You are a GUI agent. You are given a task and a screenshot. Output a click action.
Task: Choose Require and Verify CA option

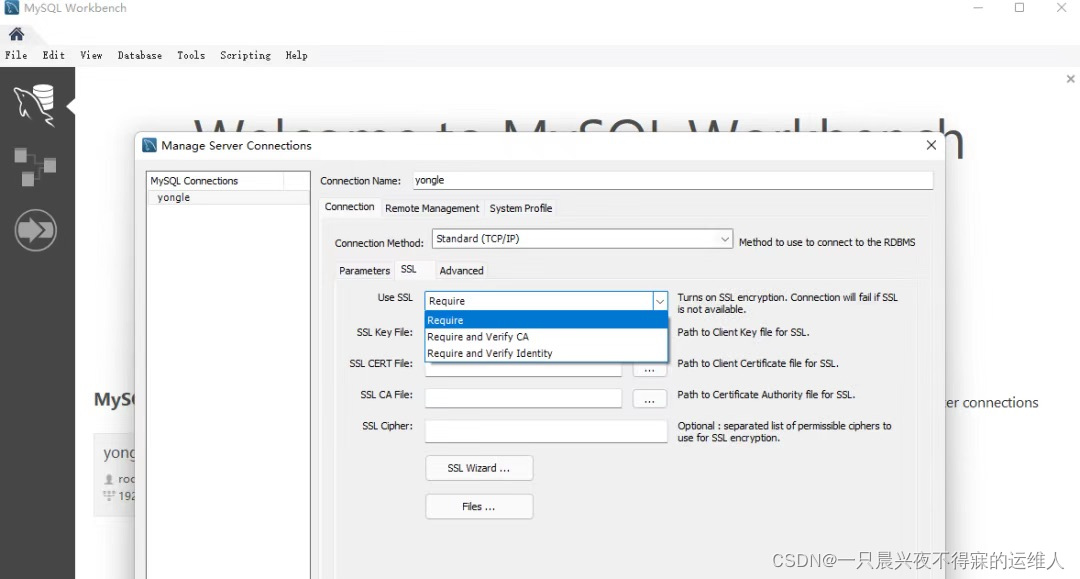[x=546, y=337]
